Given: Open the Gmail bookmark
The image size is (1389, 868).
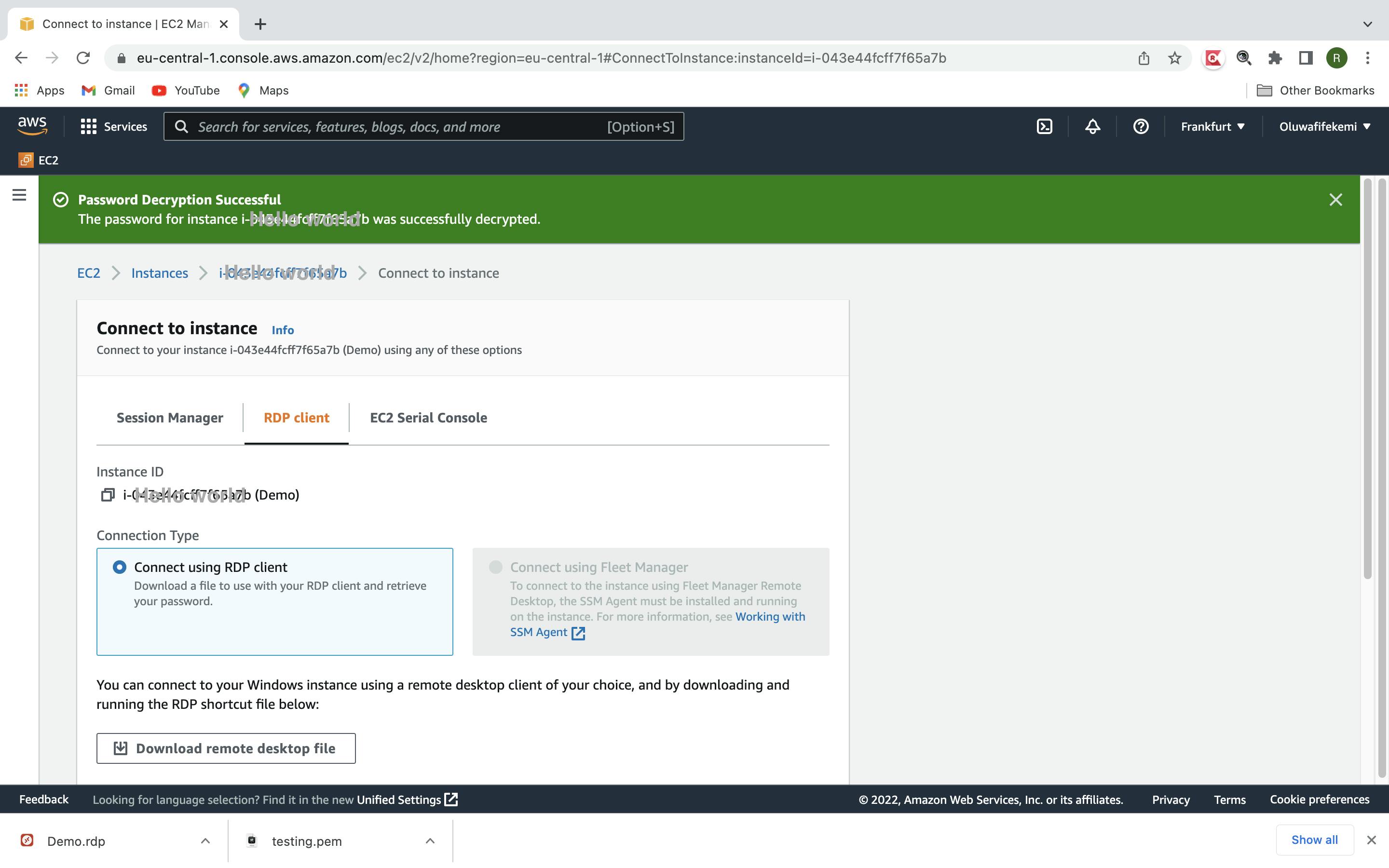Looking at the screenshot, I should 108,90.
